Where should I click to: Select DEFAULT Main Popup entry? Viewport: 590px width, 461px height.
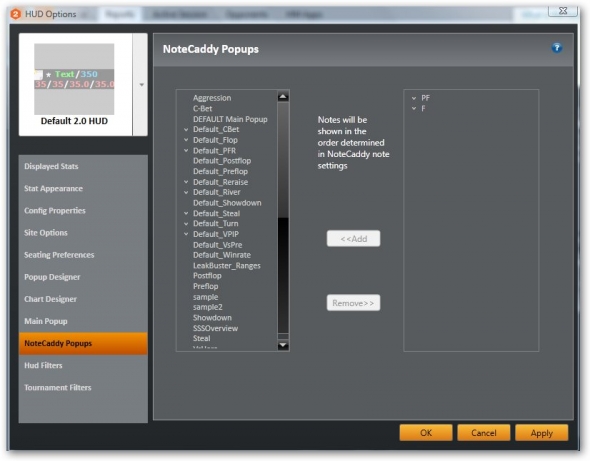230,119
